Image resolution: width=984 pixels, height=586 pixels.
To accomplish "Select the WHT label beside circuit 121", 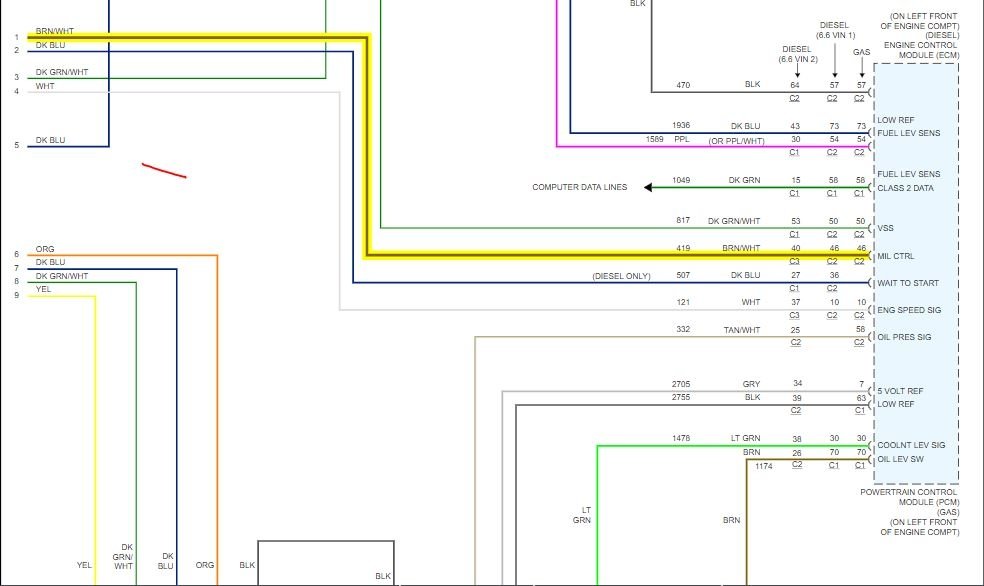I will tap(751, 302).
